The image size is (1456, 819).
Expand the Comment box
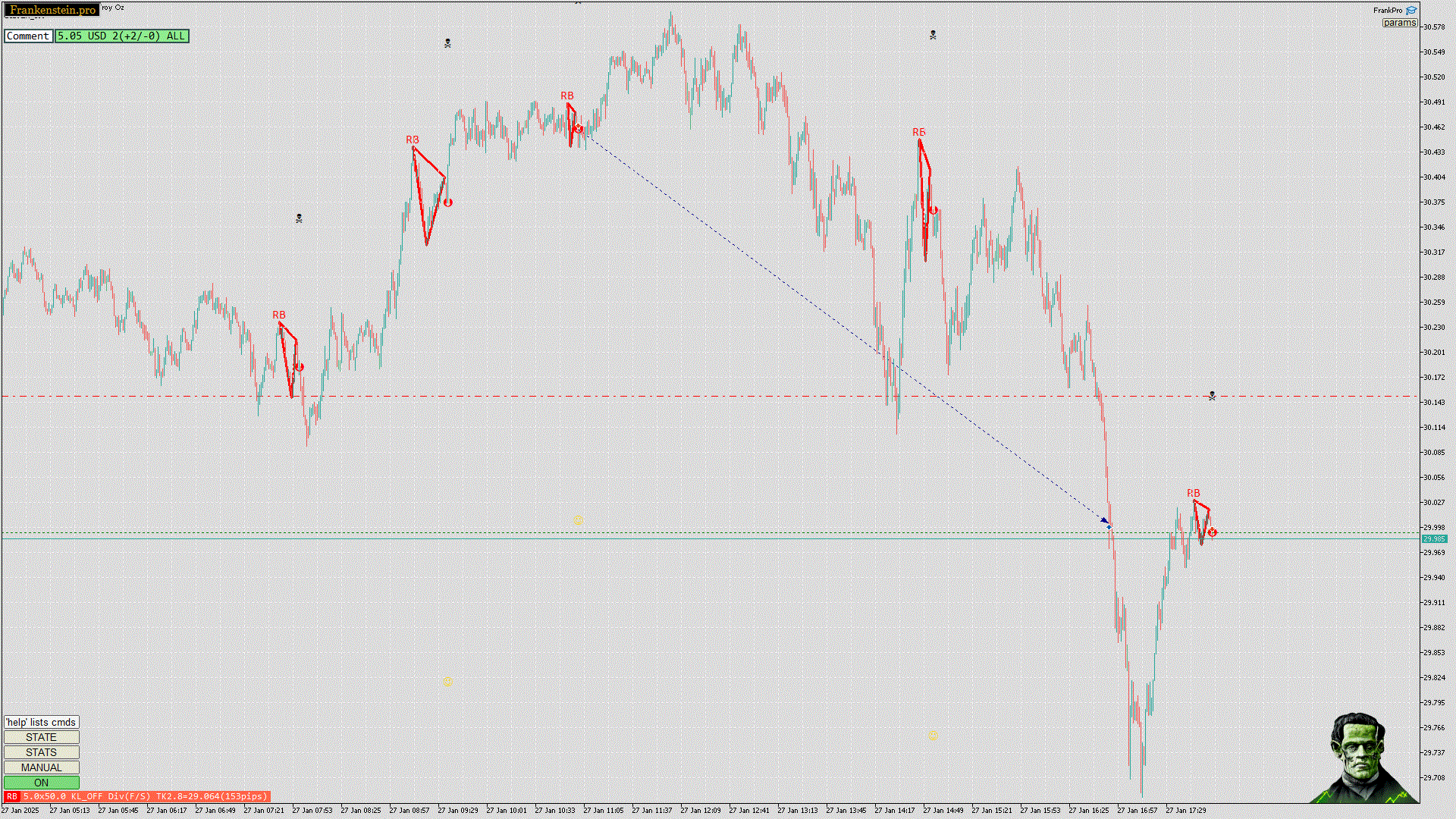[28, 36]
